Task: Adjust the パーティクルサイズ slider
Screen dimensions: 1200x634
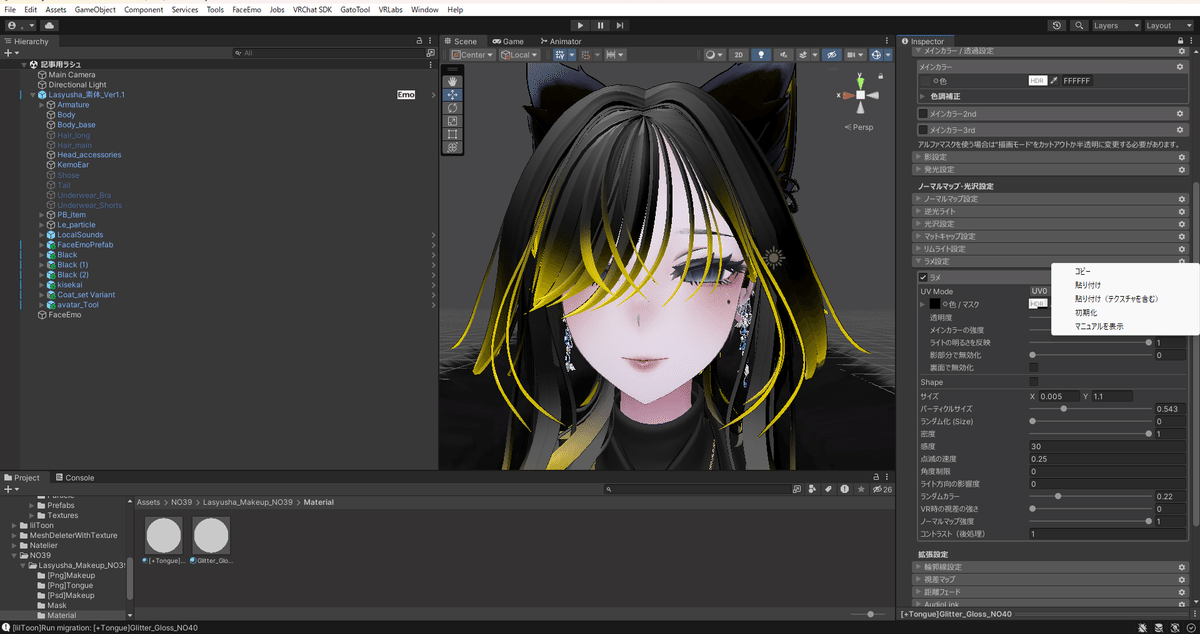Action: (x=1090, y=408)
